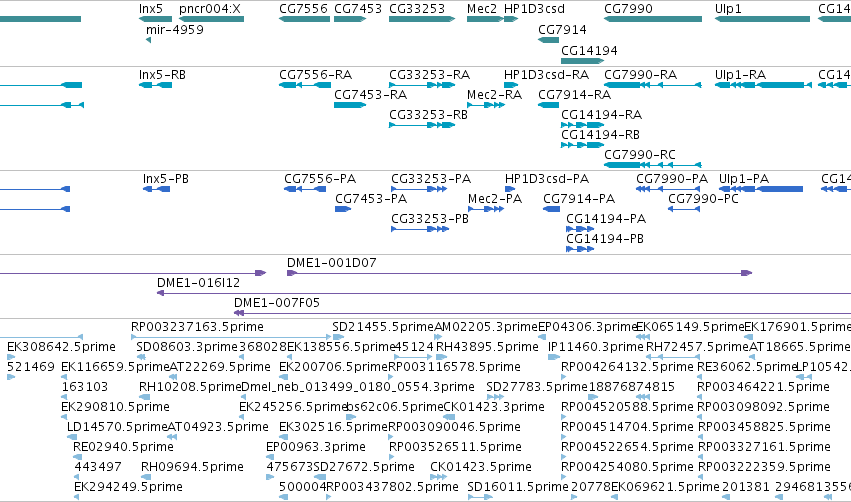851x502 pixels.
Task: Select the CG7990-RC transcript
Action: (653, 165)
